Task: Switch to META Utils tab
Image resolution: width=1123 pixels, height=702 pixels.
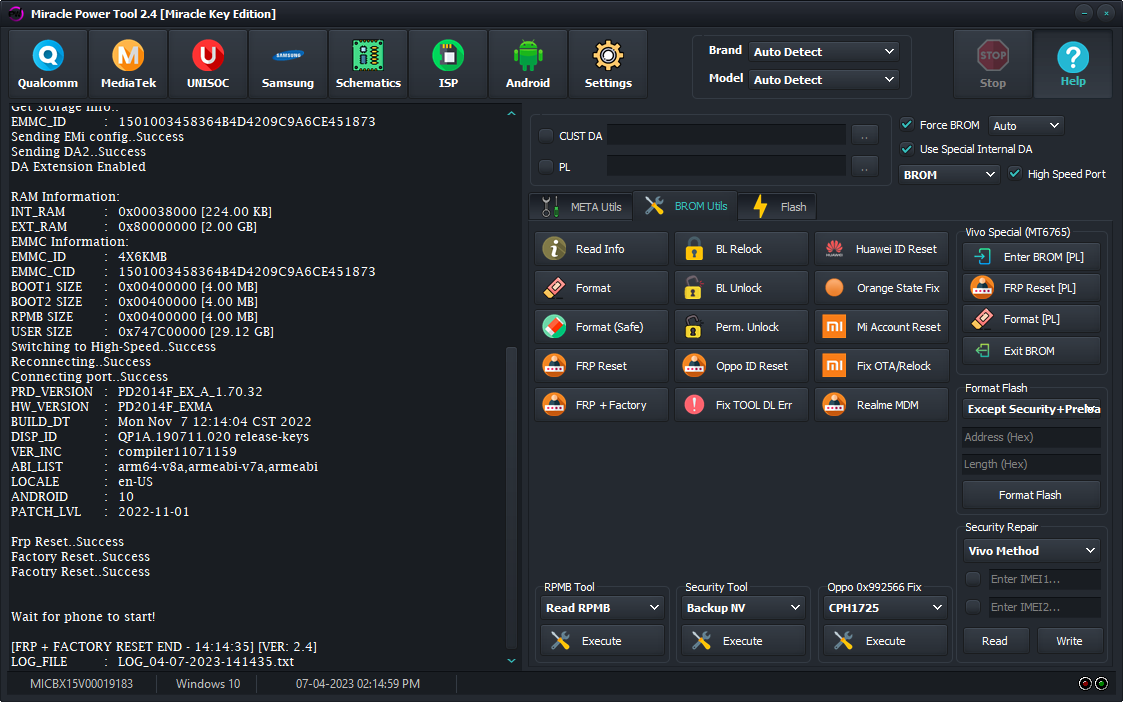Action: 582,206
